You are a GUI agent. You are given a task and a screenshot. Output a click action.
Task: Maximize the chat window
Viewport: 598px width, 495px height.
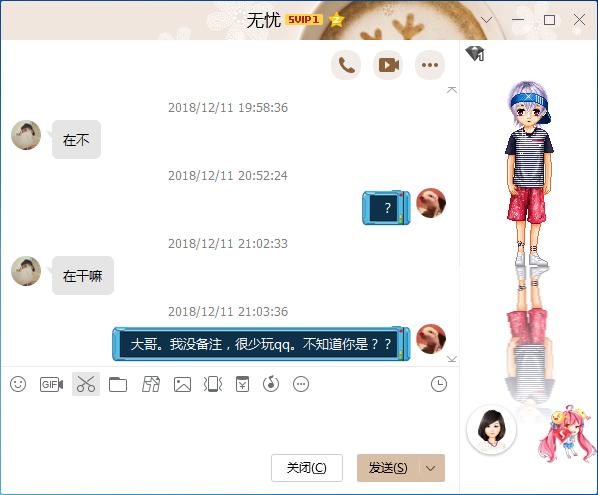tap(549, 20)
